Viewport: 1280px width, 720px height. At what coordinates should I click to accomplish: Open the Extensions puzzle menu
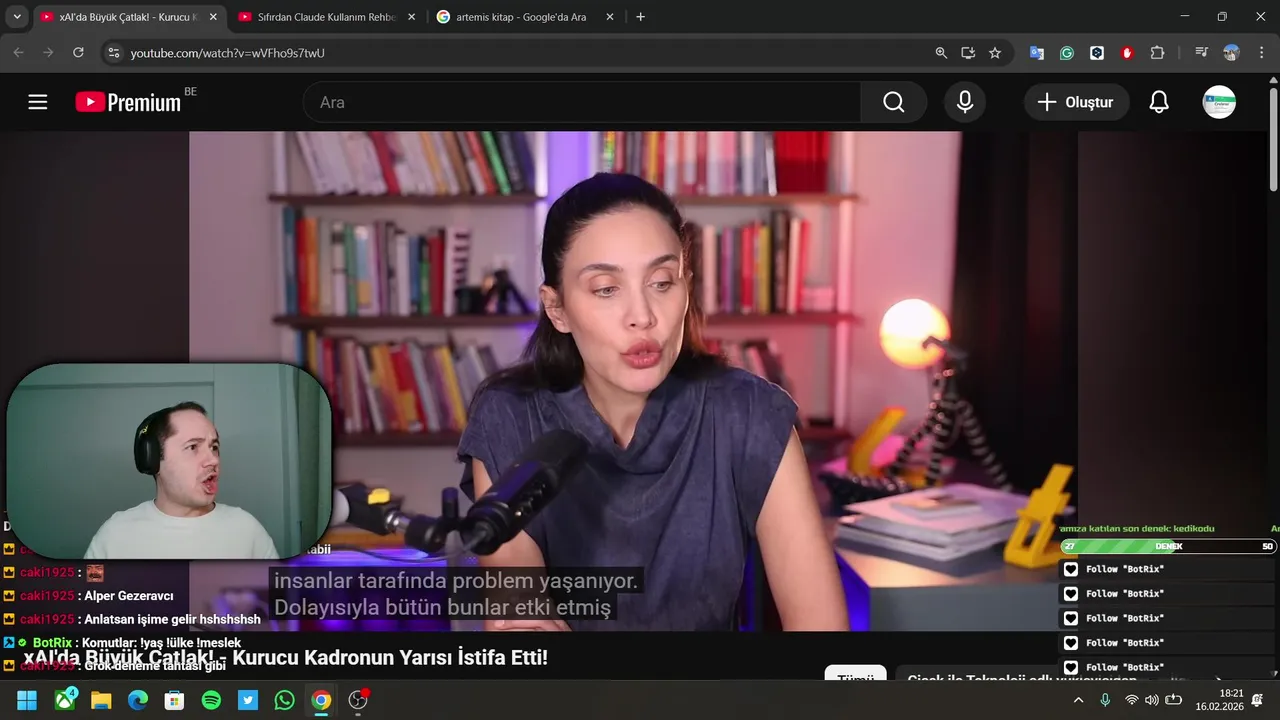tap(1157, 53)
